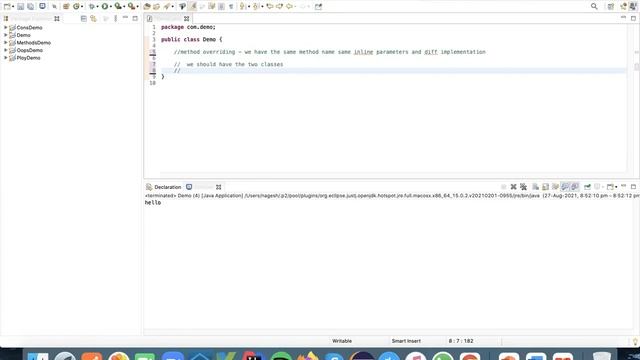Open the Open Console dropdown arrow
The image size is (640, 360).
616,187
